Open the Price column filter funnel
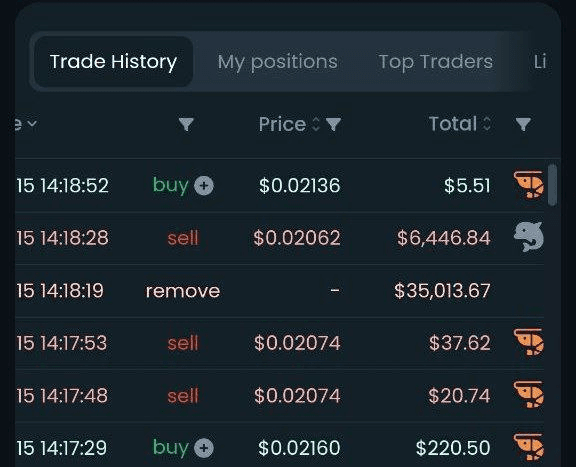 pyautogui.click(x=334, y=125)
